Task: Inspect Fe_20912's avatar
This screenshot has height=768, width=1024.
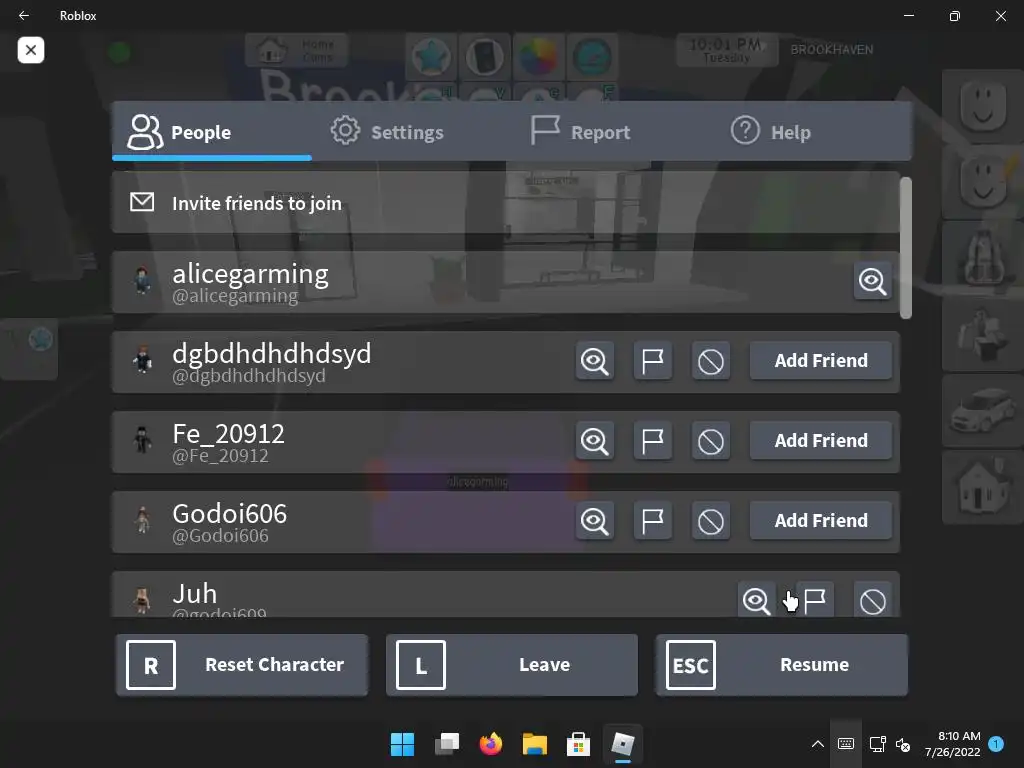Action: click(x=594, y=441)
